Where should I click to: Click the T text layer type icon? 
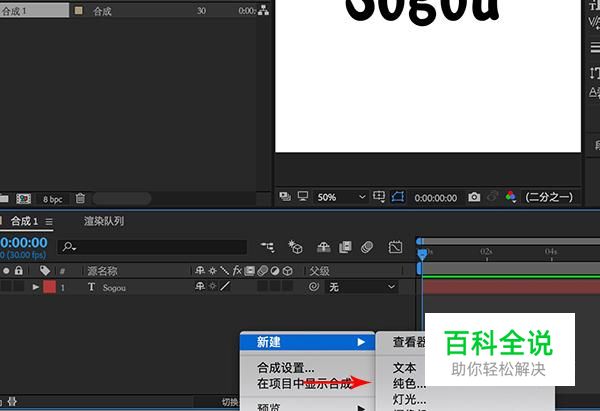pyautogui.click(x=91, y=287)
